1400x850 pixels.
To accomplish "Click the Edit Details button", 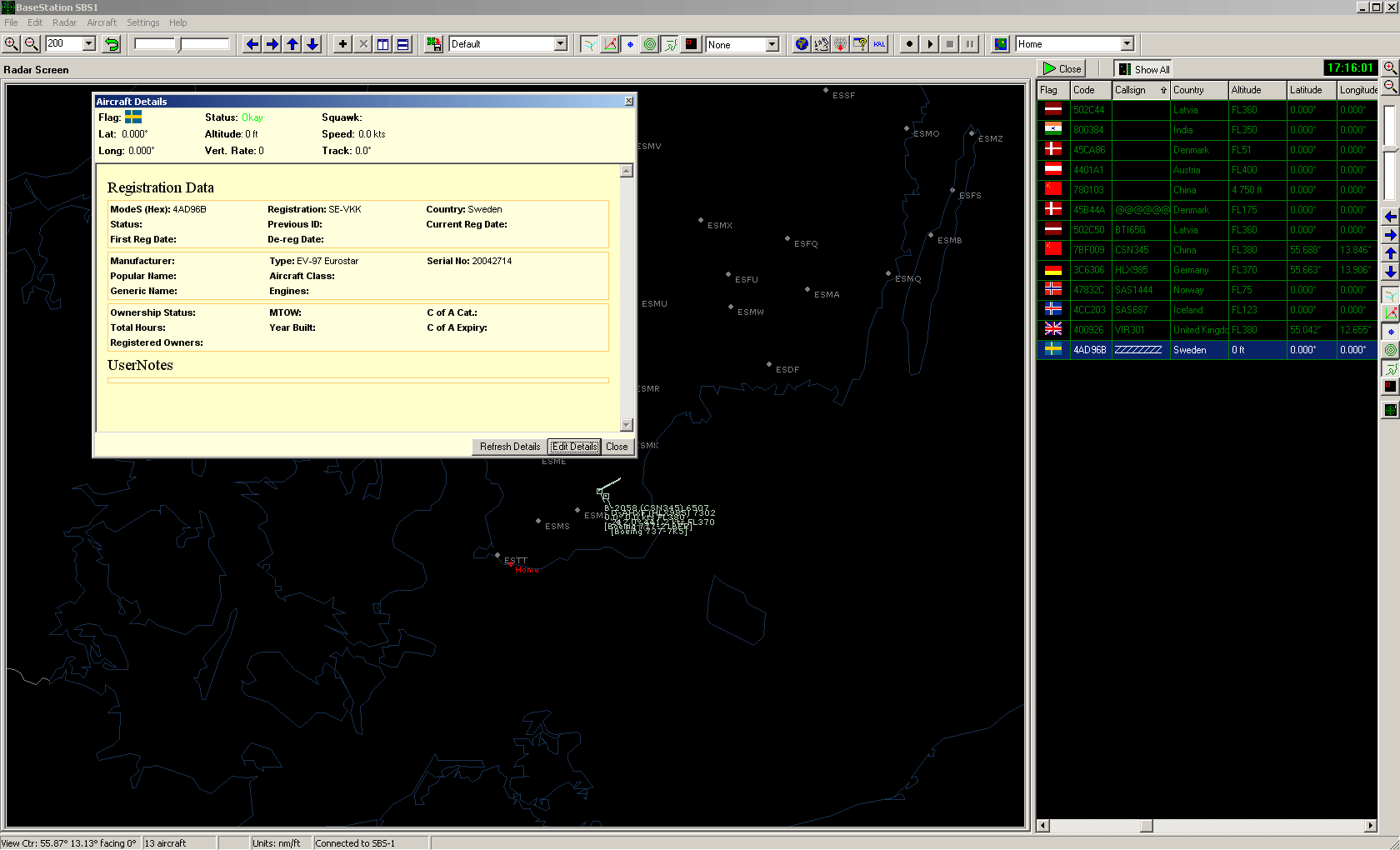I will coord(574,447).
